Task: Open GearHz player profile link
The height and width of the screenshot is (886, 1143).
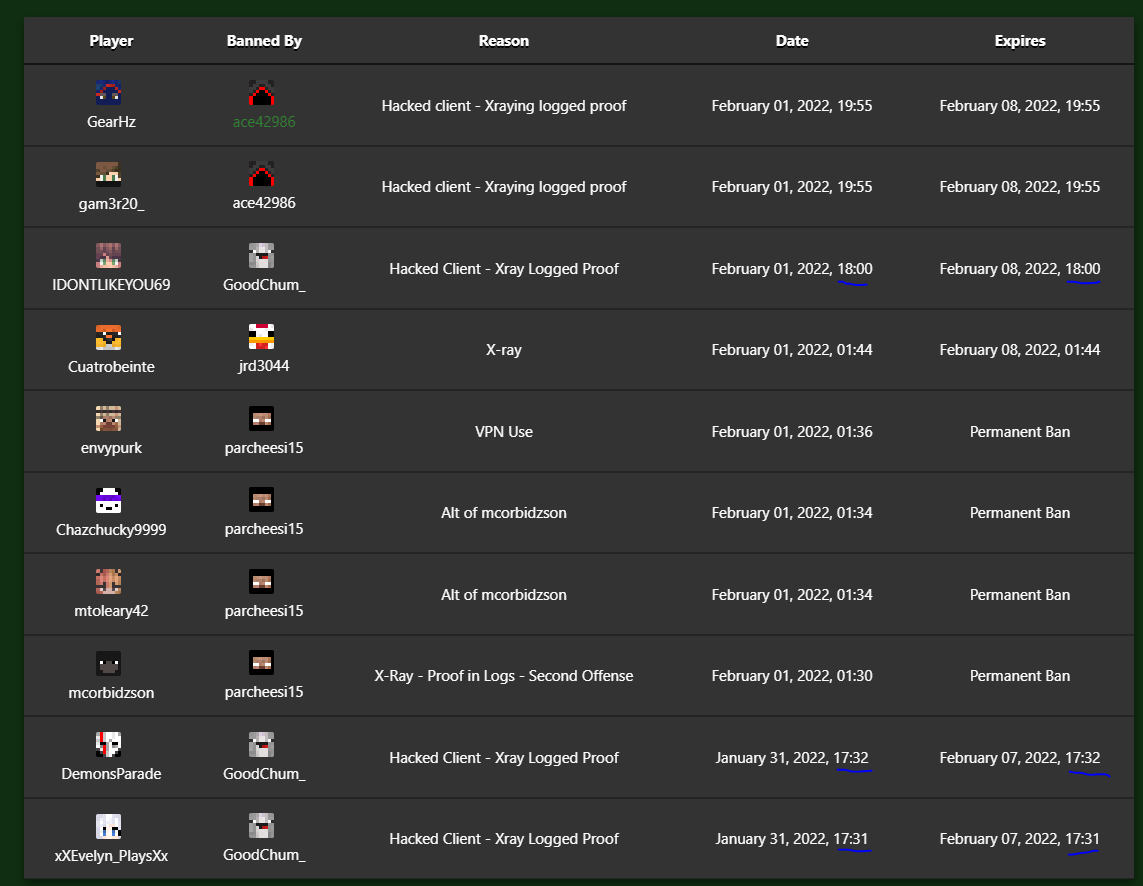Action: point(112,122)
